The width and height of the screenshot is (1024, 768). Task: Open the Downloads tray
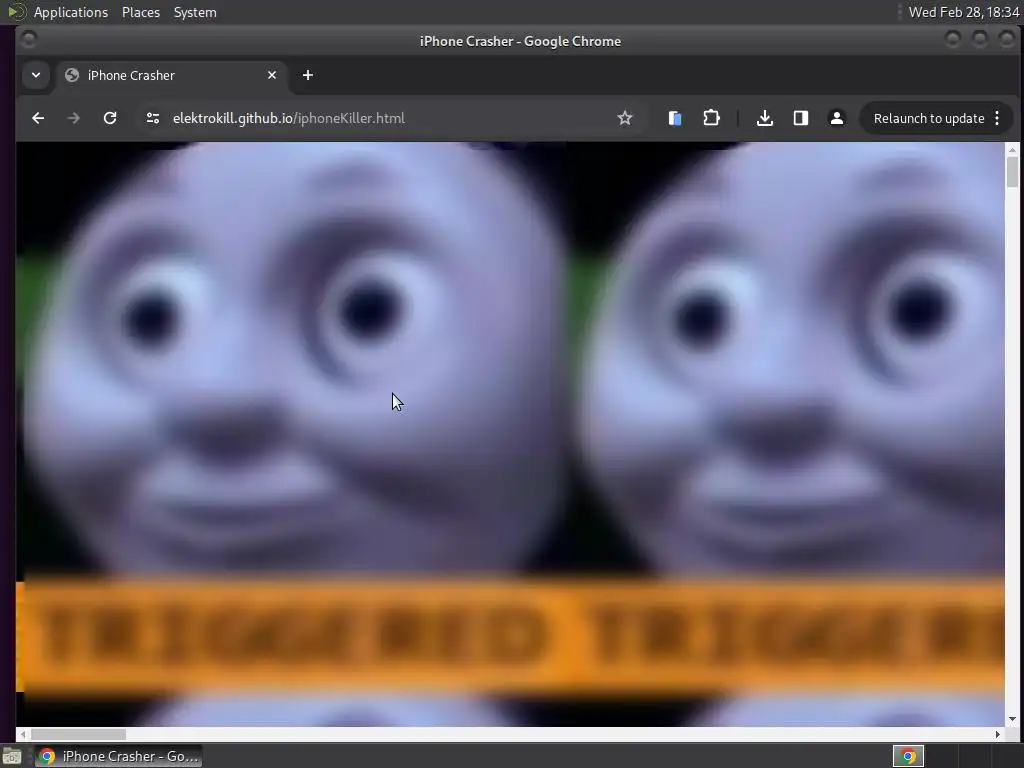(765, 118)
